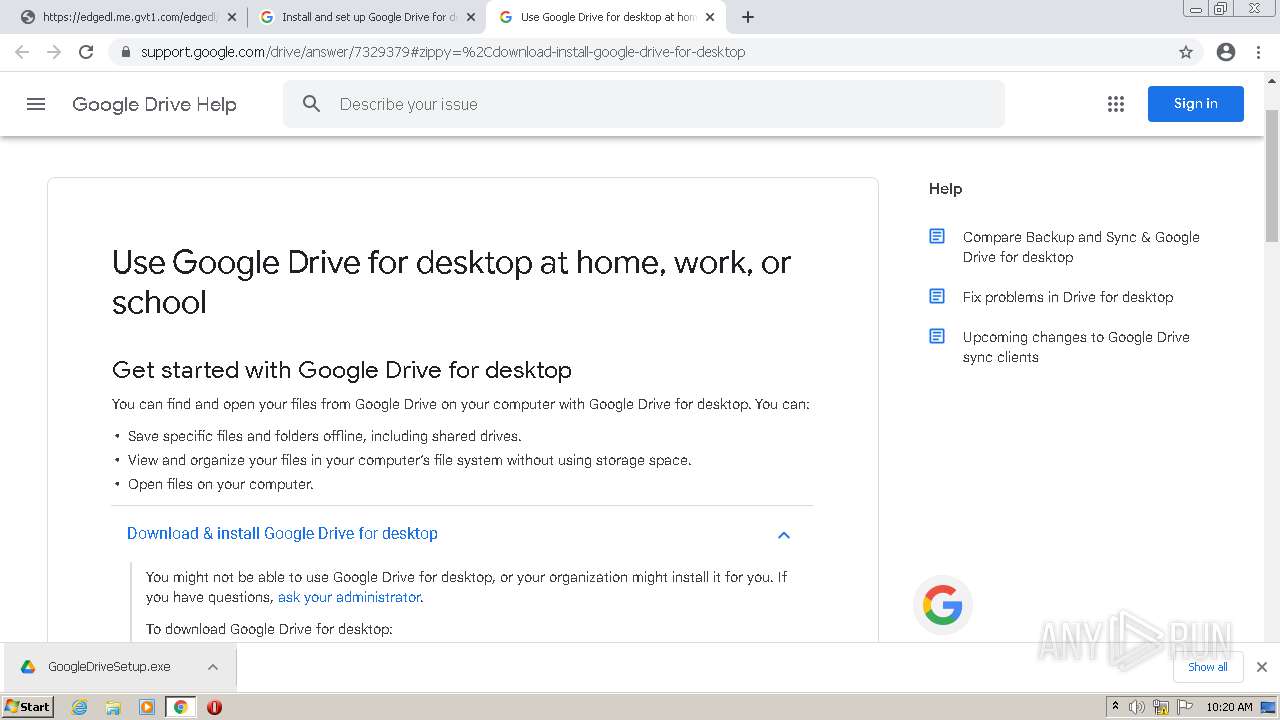Click Show all downloads button
The image size is (1280, 720).
[x=1208, y=667]
